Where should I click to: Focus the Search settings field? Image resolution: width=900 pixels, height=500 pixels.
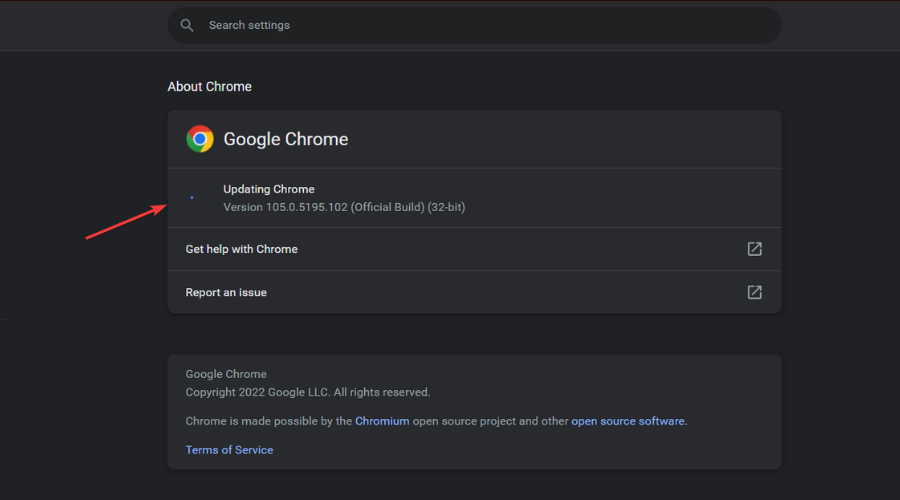click(474, 25)
